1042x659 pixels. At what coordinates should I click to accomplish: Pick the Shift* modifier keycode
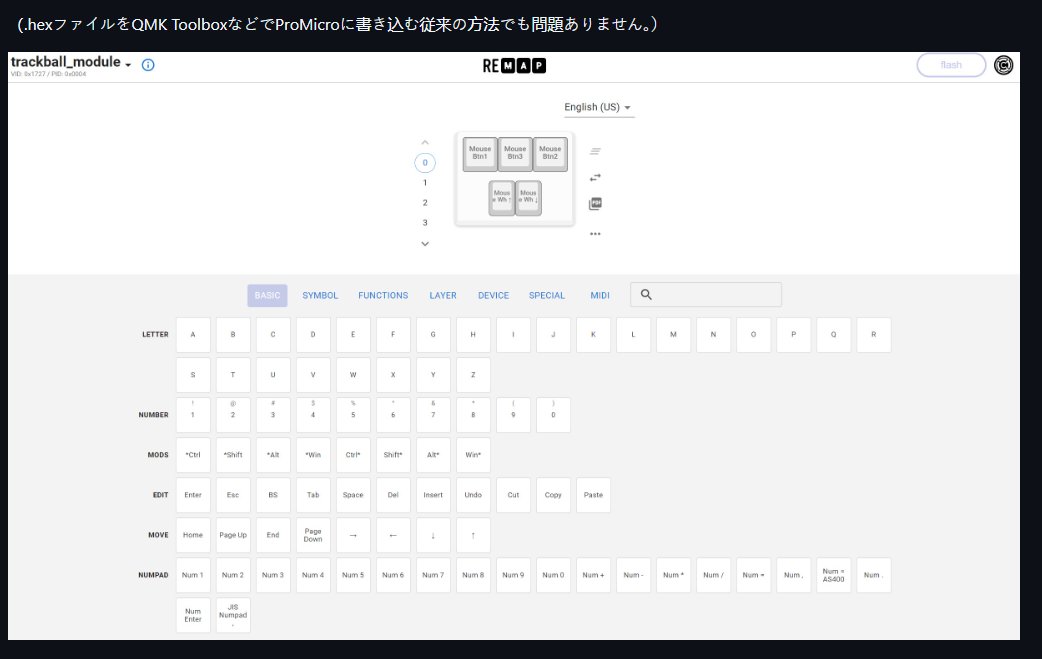[x=393, y=455]
